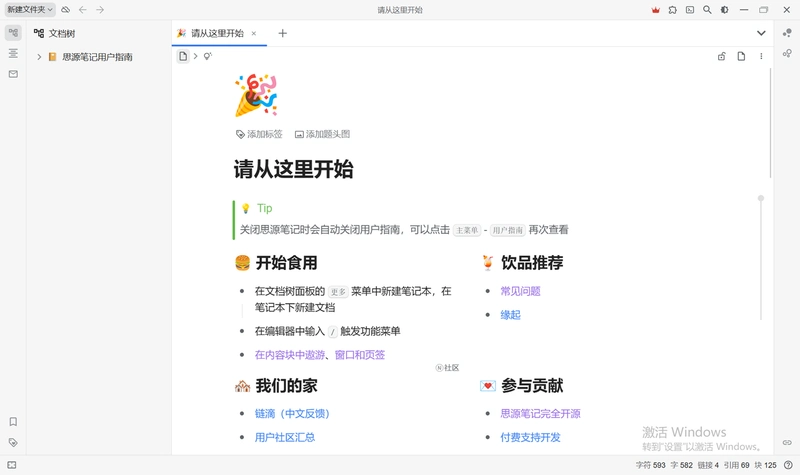Open backlinks panel icon at right bottom
800x475 pixels.
pyautogui.click(x=787, y=442)
